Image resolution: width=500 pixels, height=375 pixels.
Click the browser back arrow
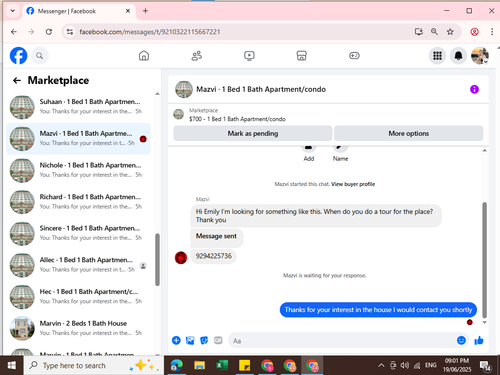pyautogui.click(x=14, y=32)
